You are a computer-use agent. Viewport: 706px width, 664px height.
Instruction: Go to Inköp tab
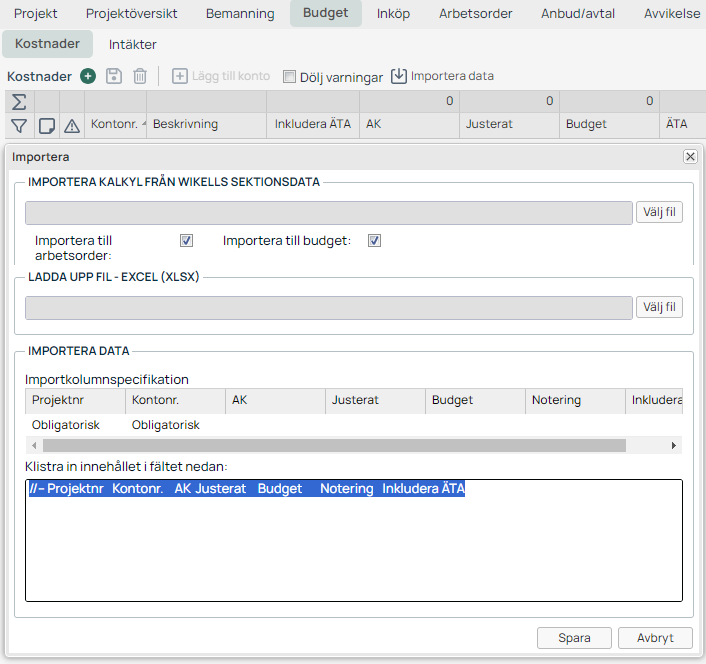[x=394, y=14]
